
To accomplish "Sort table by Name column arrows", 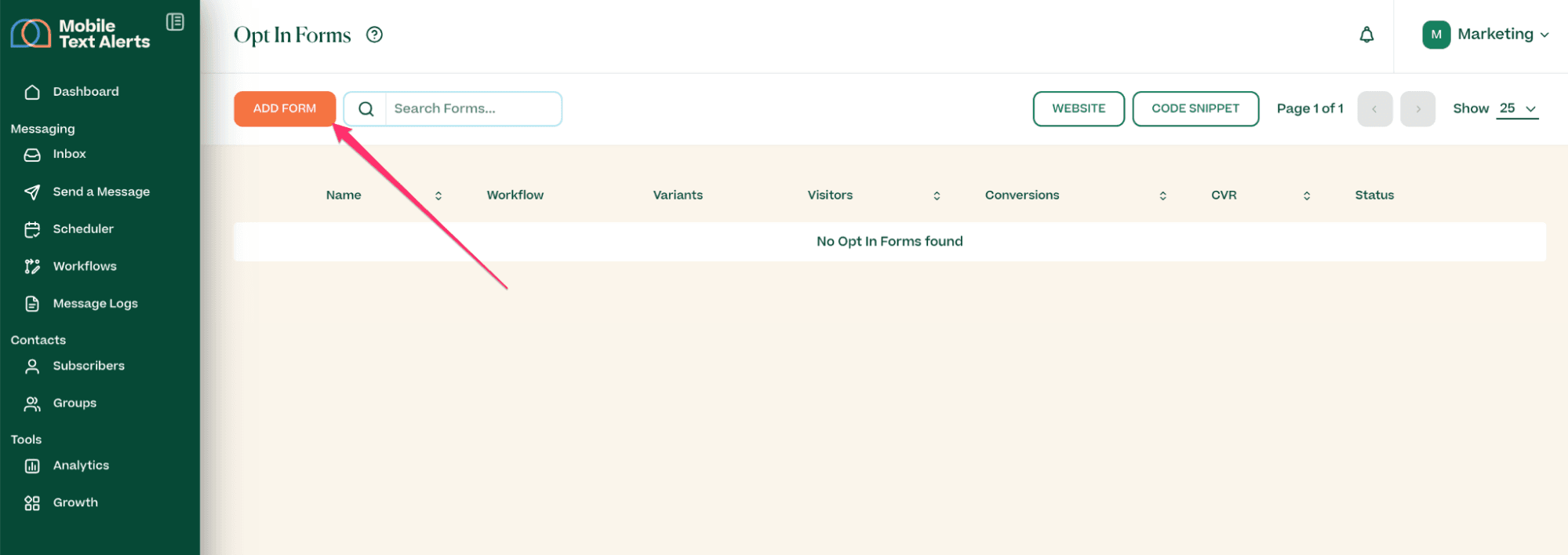I will [438, 195].
